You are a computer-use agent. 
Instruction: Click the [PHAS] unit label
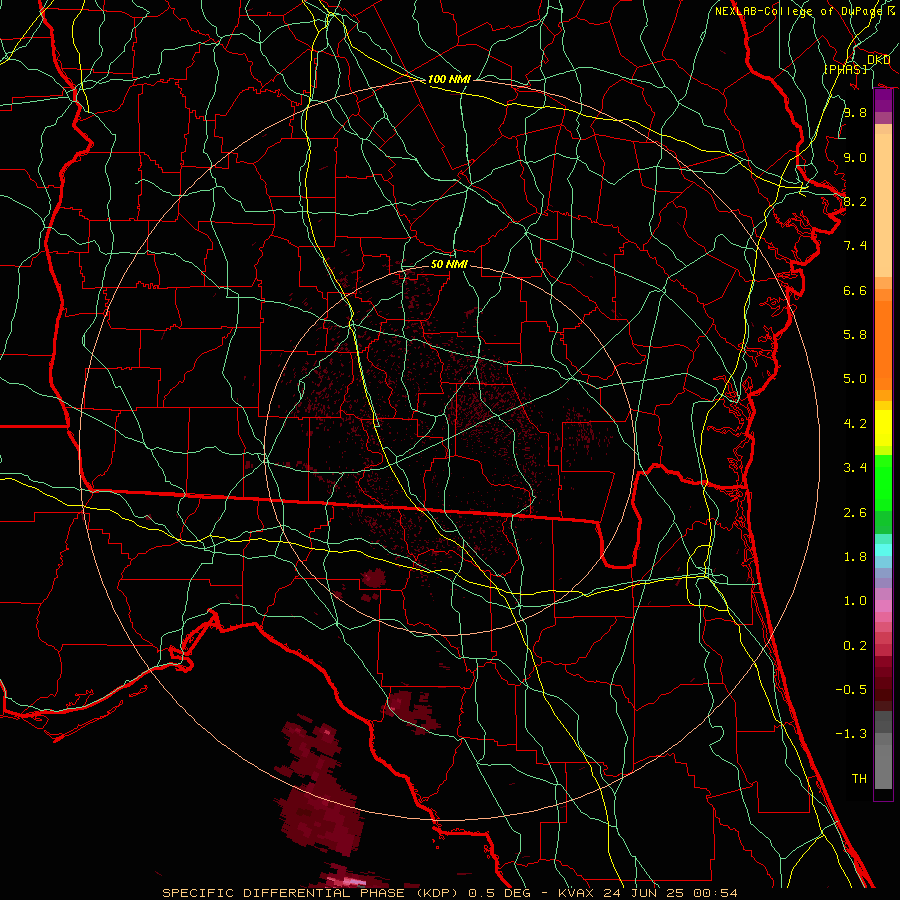click(845, 70)
